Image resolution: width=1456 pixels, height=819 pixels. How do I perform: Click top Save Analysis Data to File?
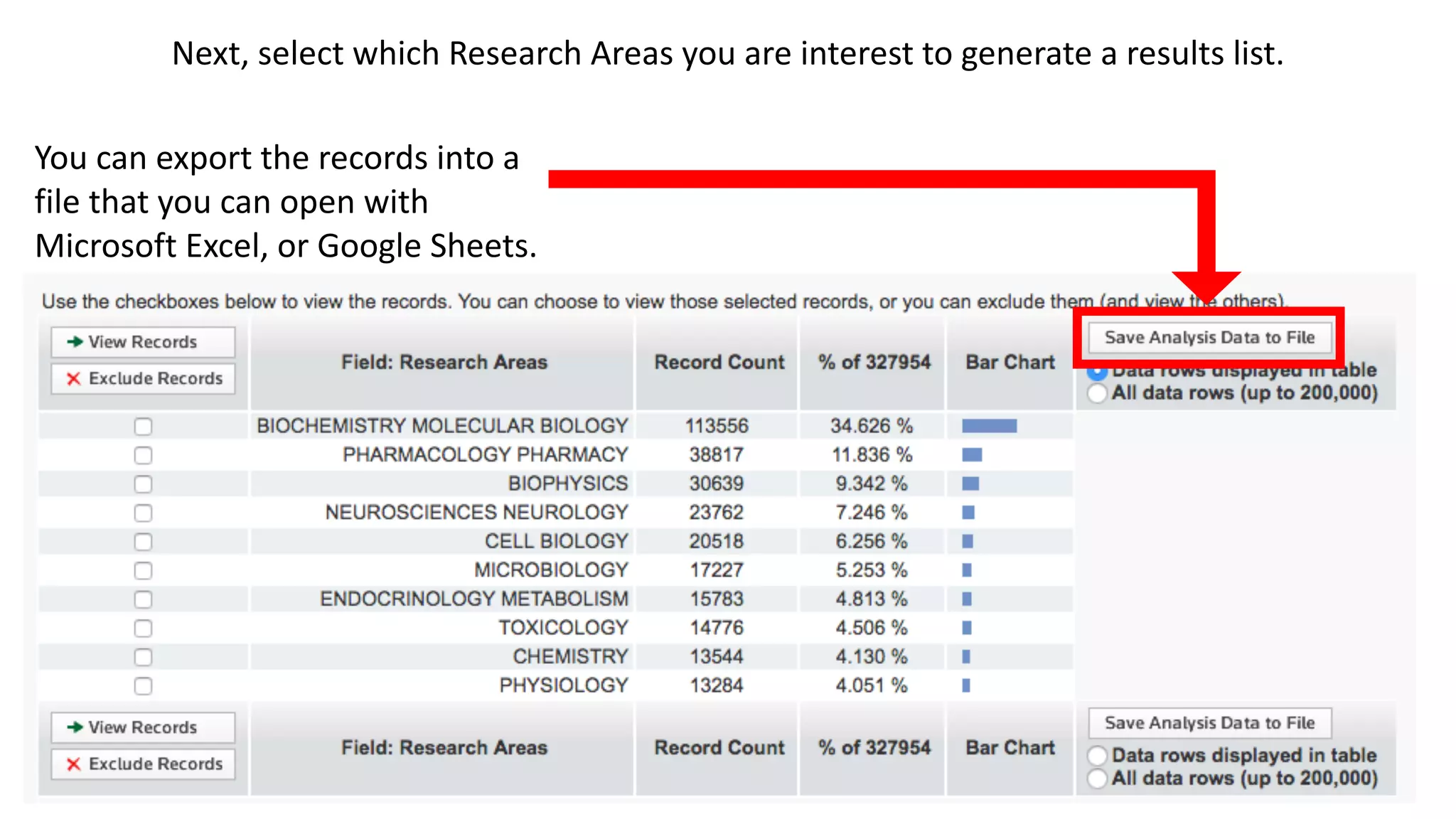pyautogui.click(x=1209, y=338)
